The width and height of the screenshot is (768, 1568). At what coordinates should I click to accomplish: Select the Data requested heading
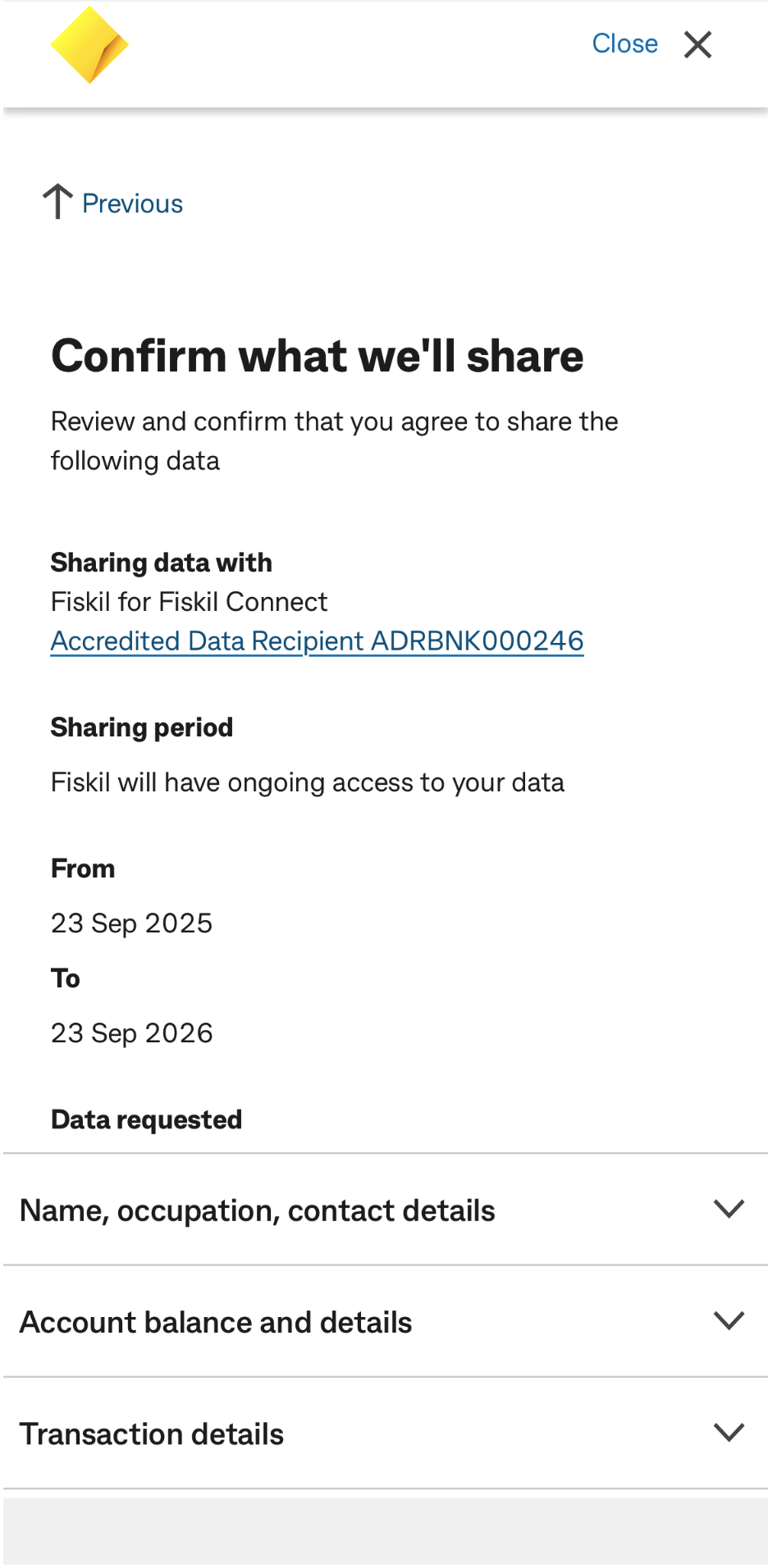coord(146,1119)
